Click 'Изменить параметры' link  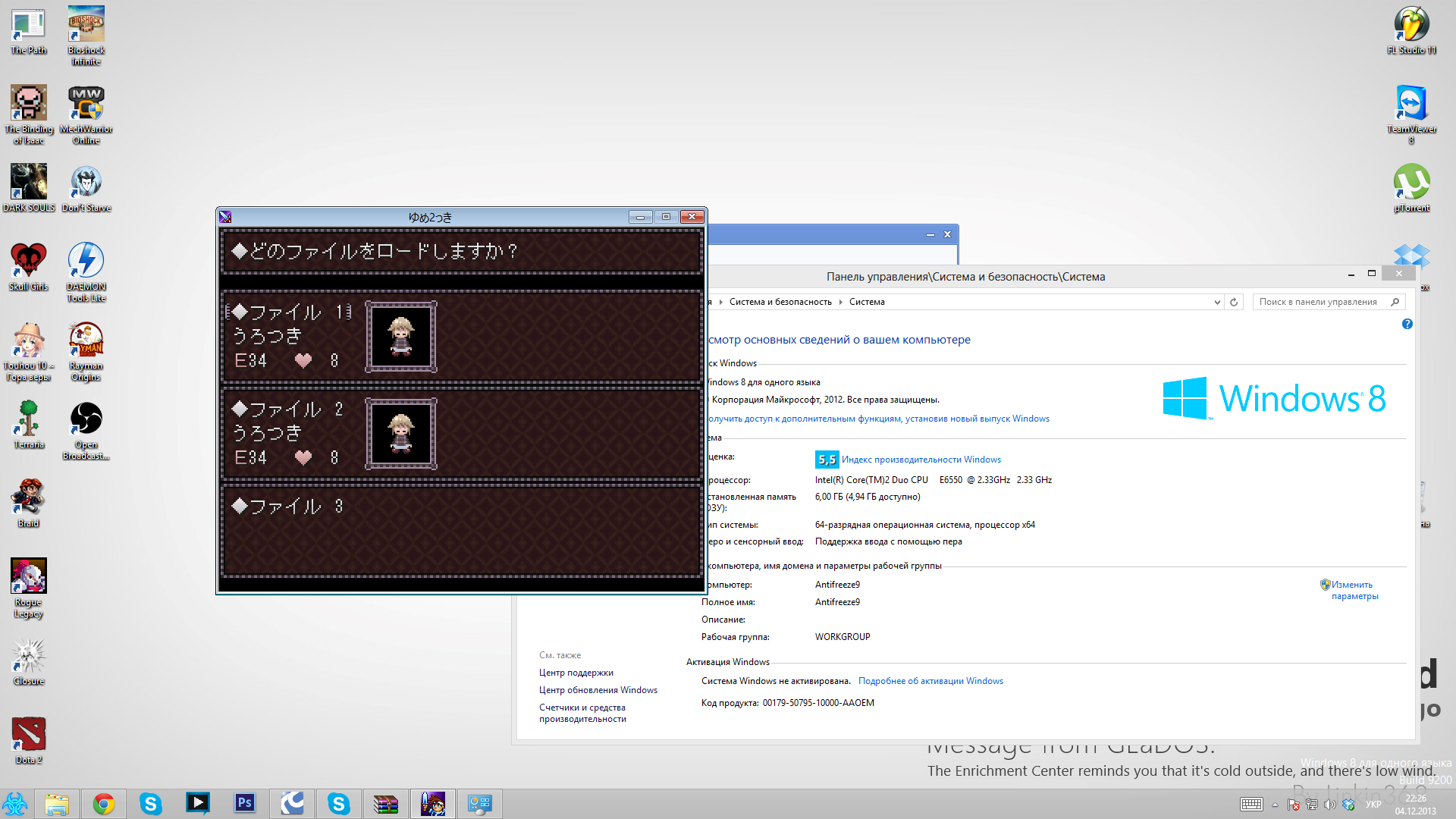1354,590
